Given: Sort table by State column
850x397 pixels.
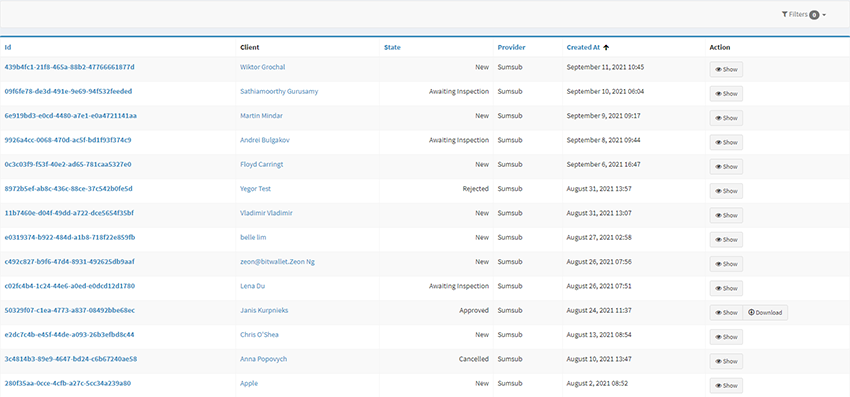Looking at the screenshot, I should tap(392, 47).
